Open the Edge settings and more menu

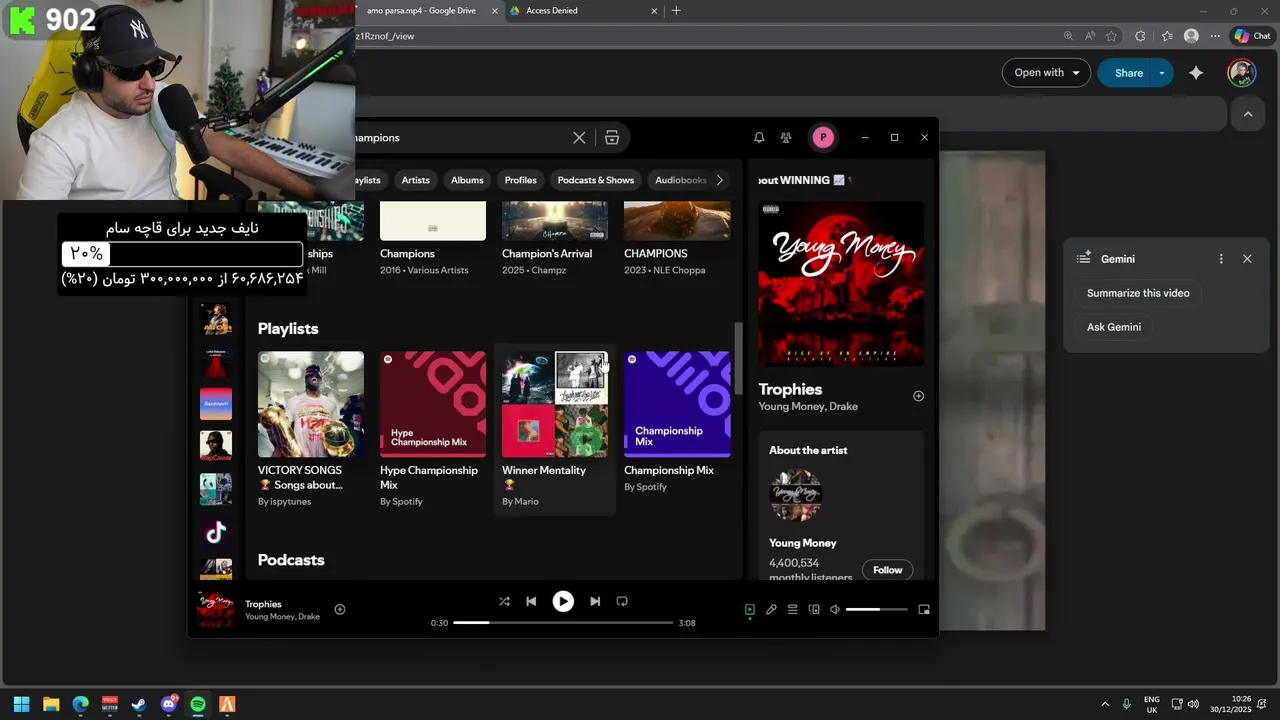[x=1215, y=36]
